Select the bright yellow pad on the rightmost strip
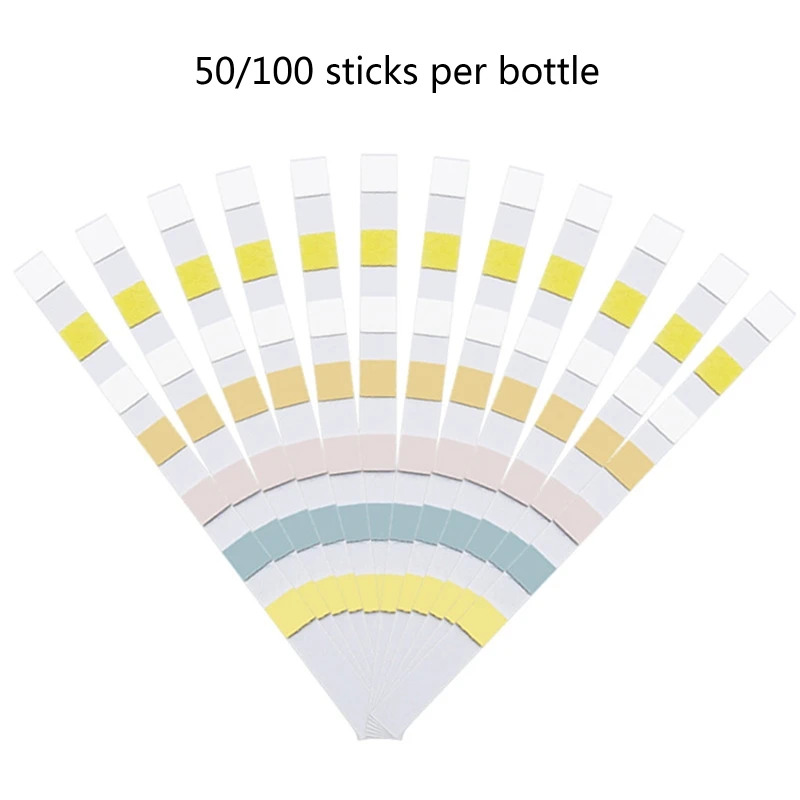 (719, 370)
